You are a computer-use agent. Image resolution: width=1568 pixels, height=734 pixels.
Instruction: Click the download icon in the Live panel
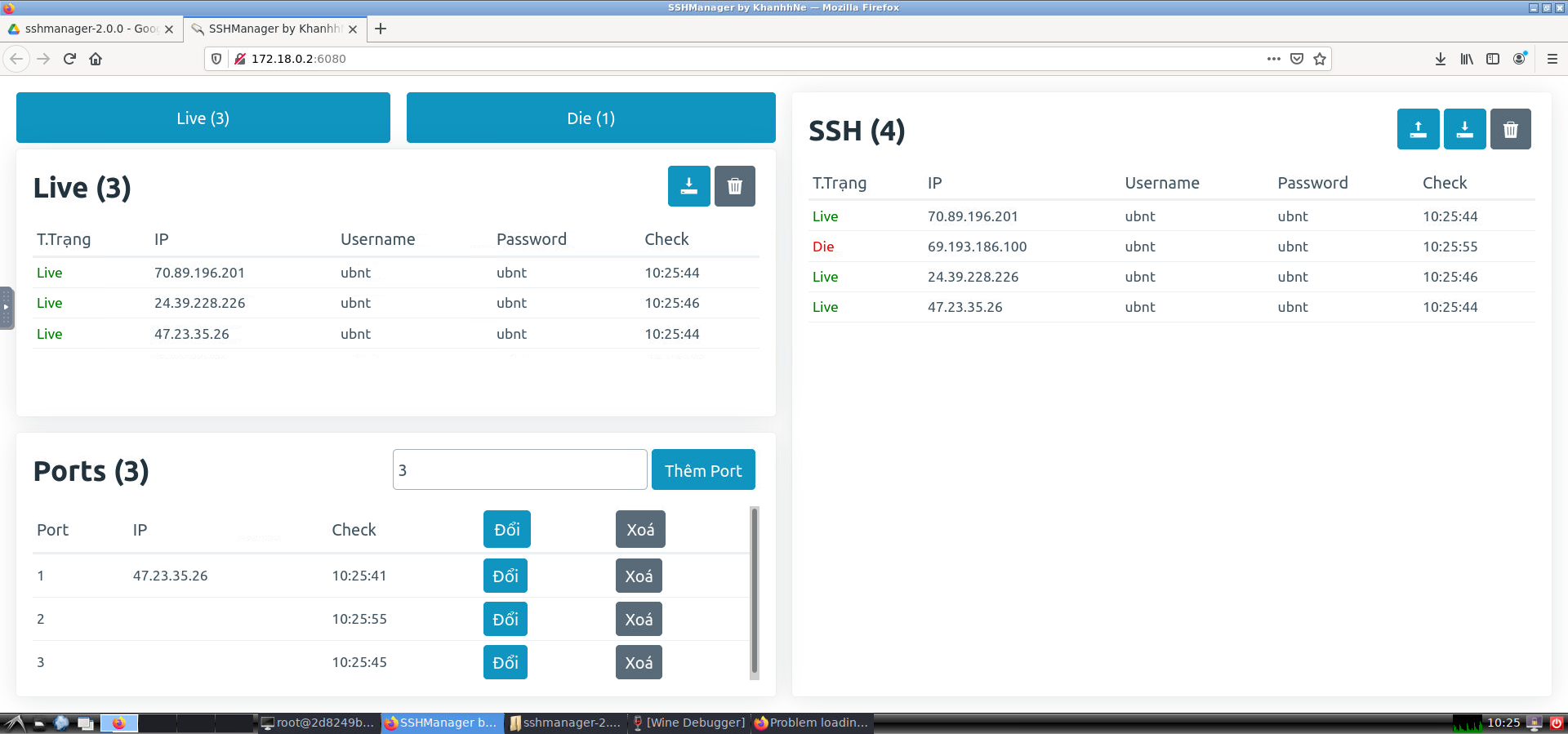point(688,186)
